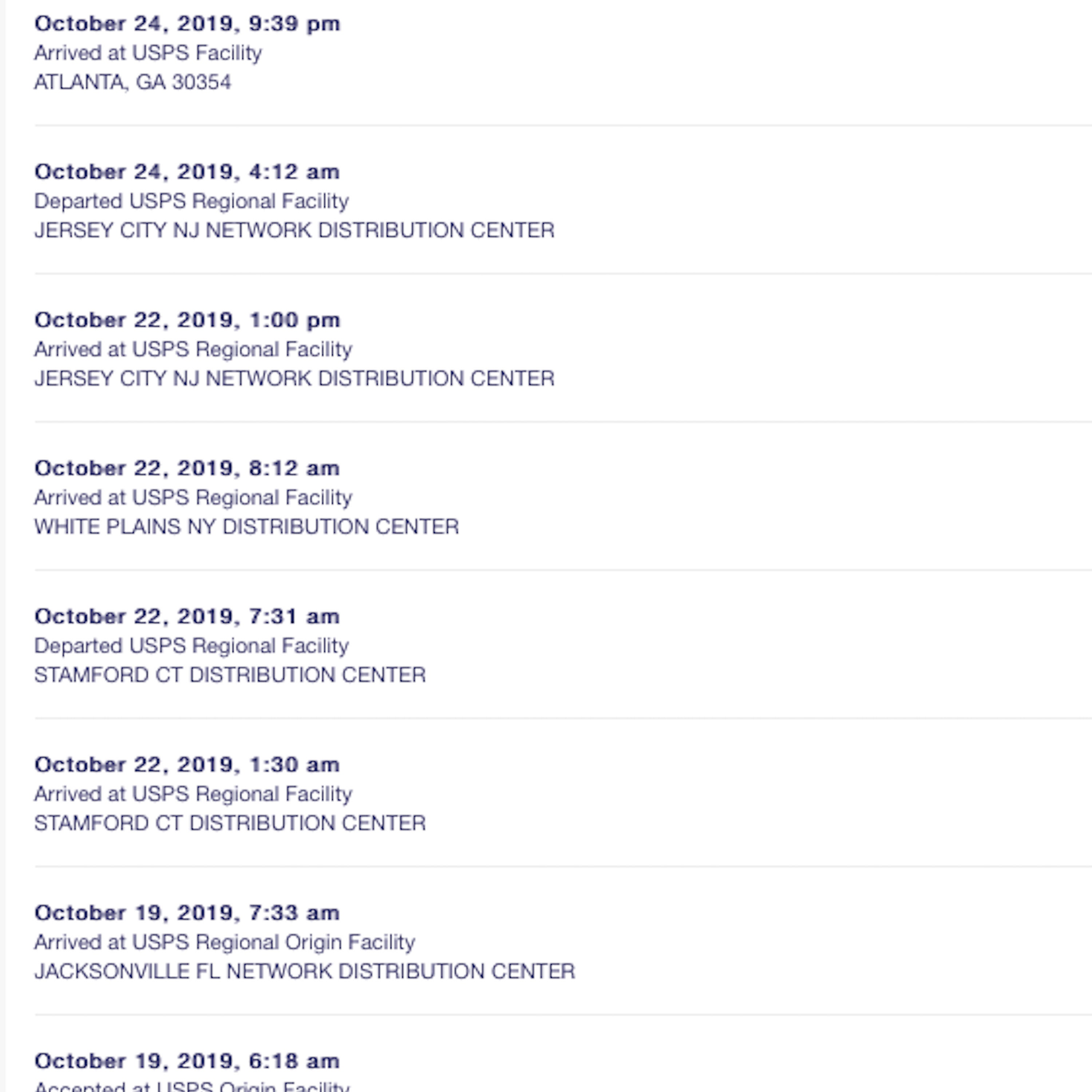The height and width of the screenshot is (1092, 1092).
Task: Click STAMFORD CT location under the 1:30 am entry
Action: pos(230,823)
